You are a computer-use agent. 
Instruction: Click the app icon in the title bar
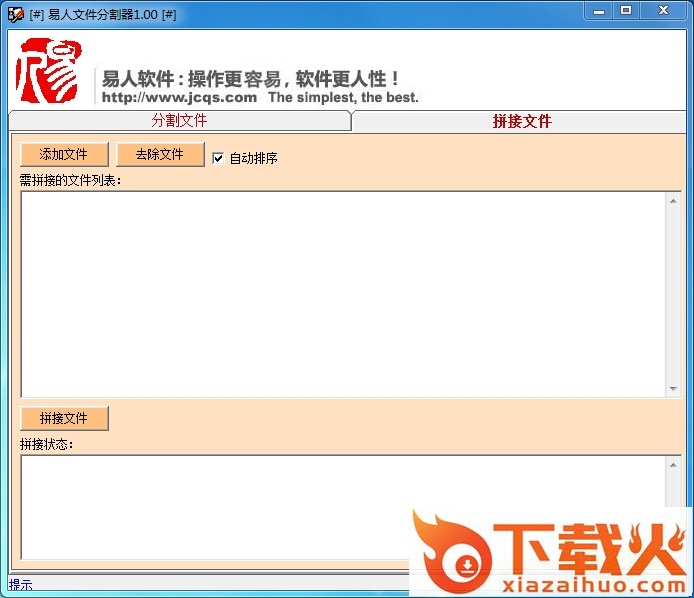[15, 15]
